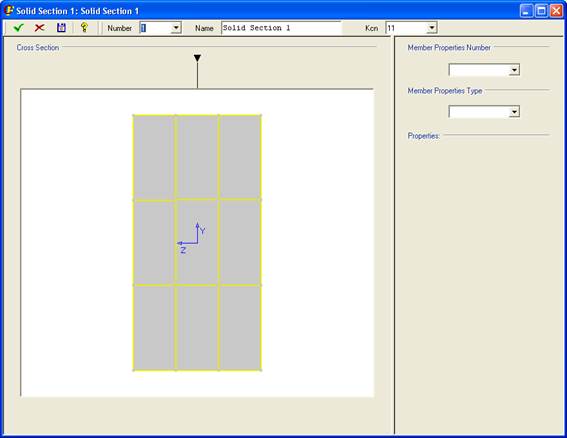Expand the Member Properties Number dropdown
Screen dimensions: 567x438
tap(514, 70)
